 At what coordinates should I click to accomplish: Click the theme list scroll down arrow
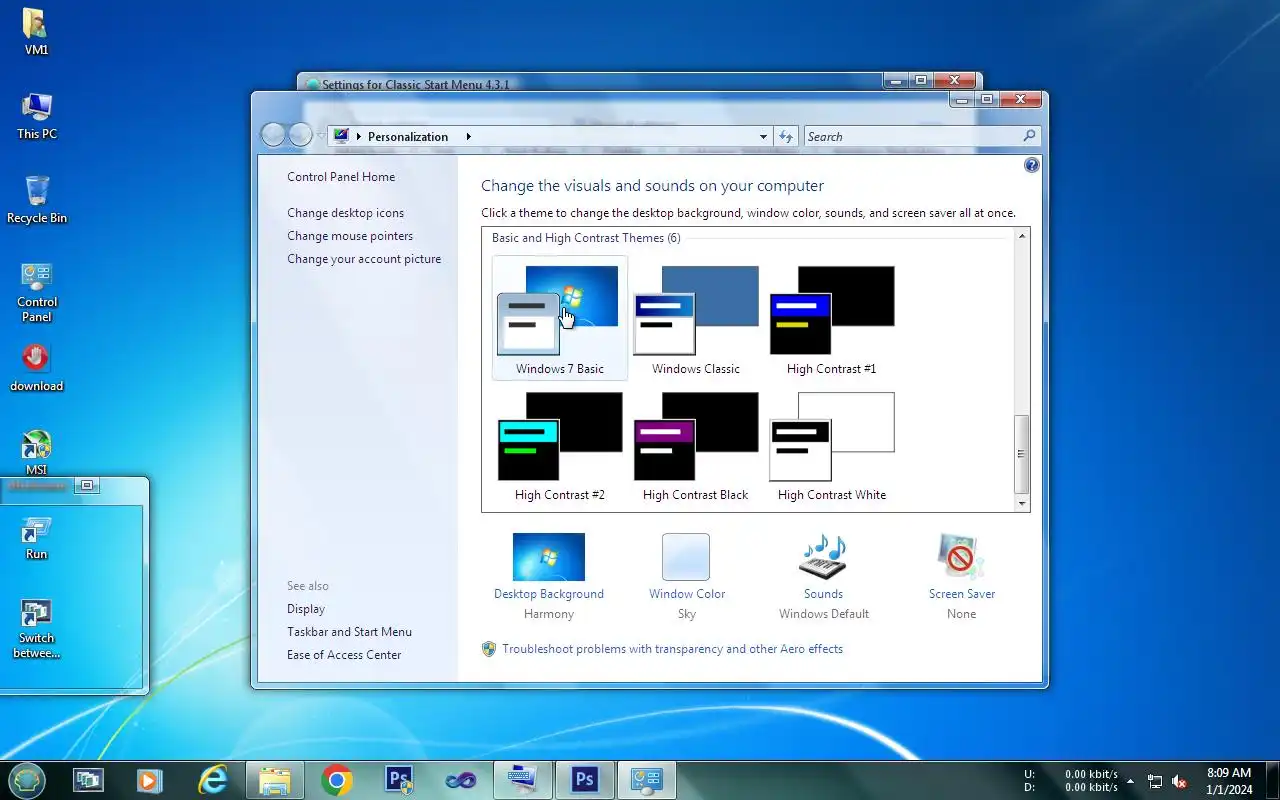pyautogui.click(x=1022, y=503)
